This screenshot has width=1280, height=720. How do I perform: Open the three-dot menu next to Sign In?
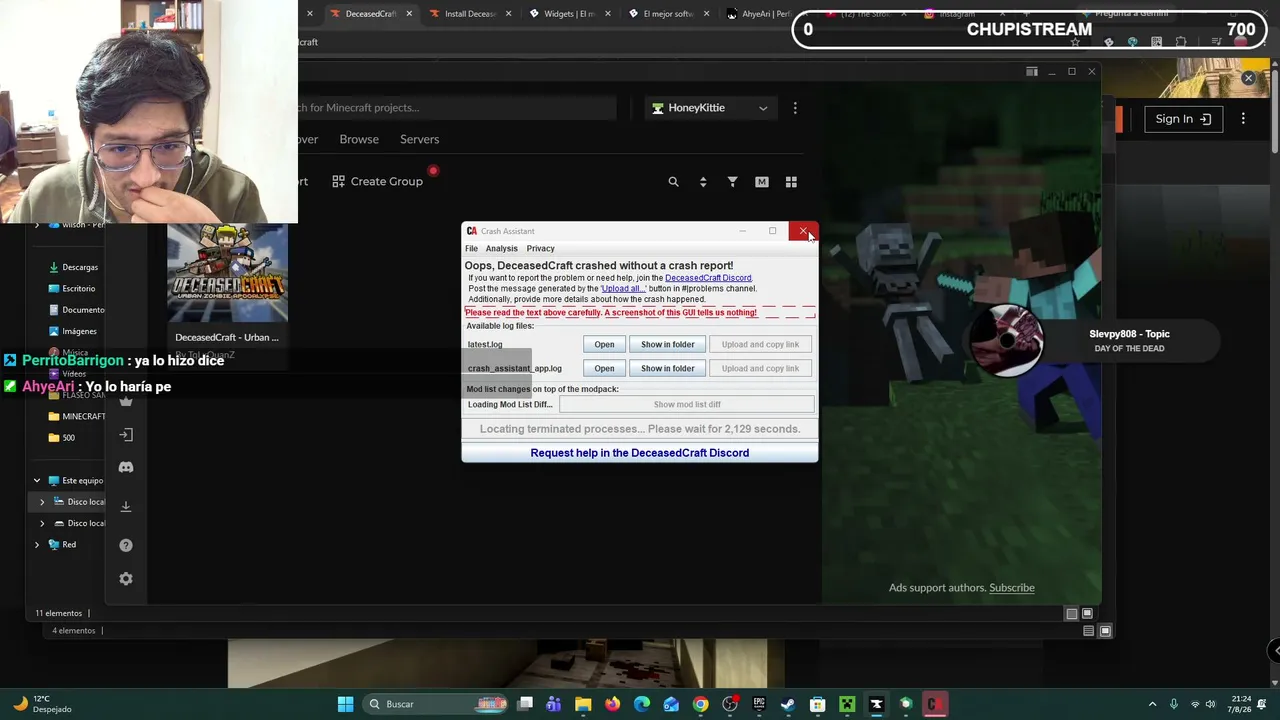coord(1243,119)
